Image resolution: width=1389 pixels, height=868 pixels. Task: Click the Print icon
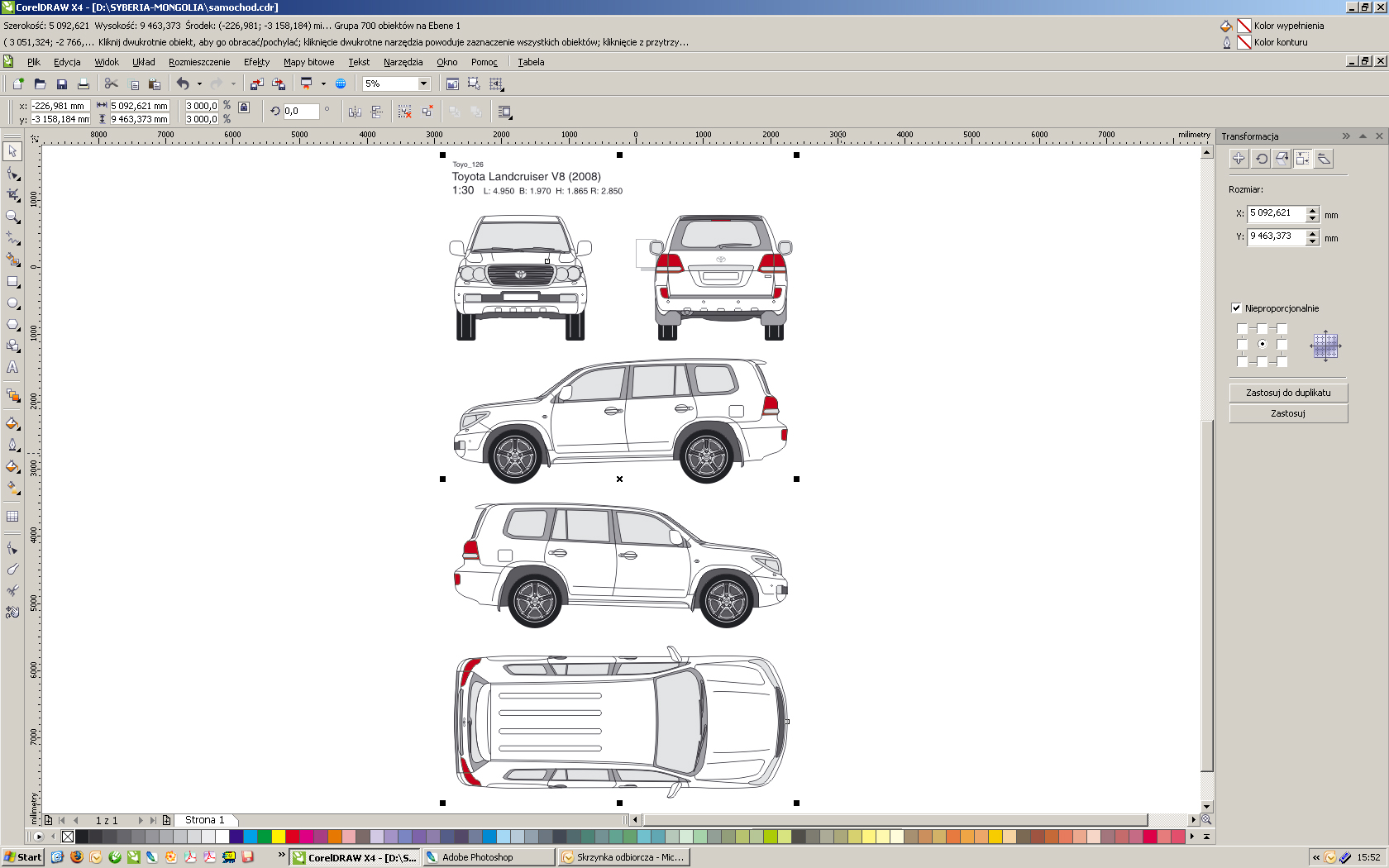click(x=83, y=83)
